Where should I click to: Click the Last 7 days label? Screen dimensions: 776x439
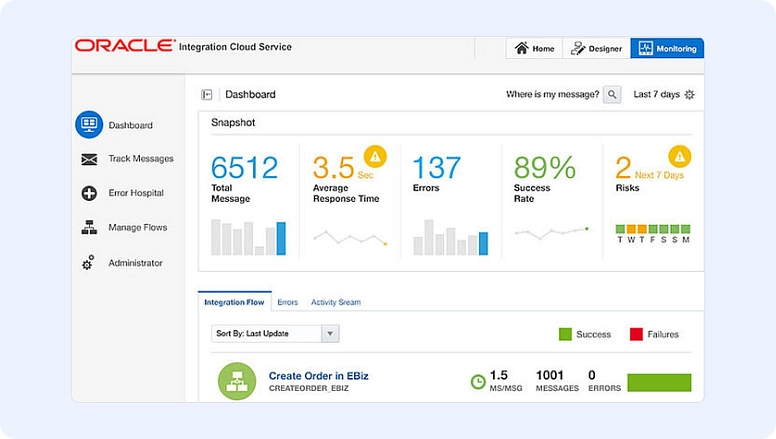[x=656, y=94]
